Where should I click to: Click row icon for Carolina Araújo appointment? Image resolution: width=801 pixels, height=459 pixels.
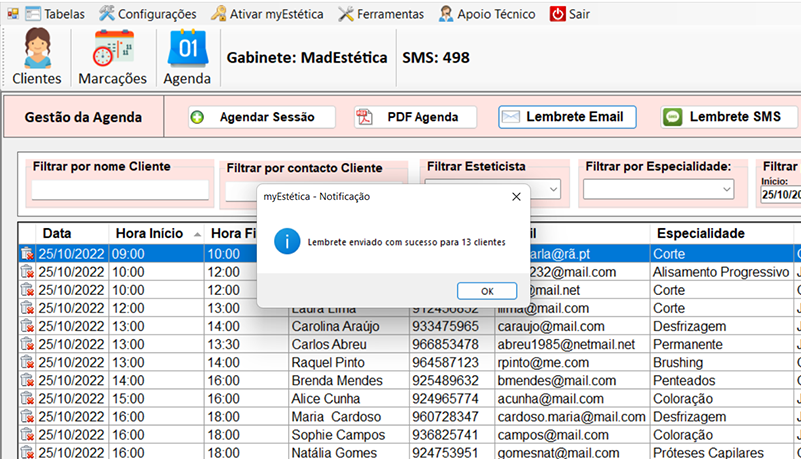click(x=27, y=326)
